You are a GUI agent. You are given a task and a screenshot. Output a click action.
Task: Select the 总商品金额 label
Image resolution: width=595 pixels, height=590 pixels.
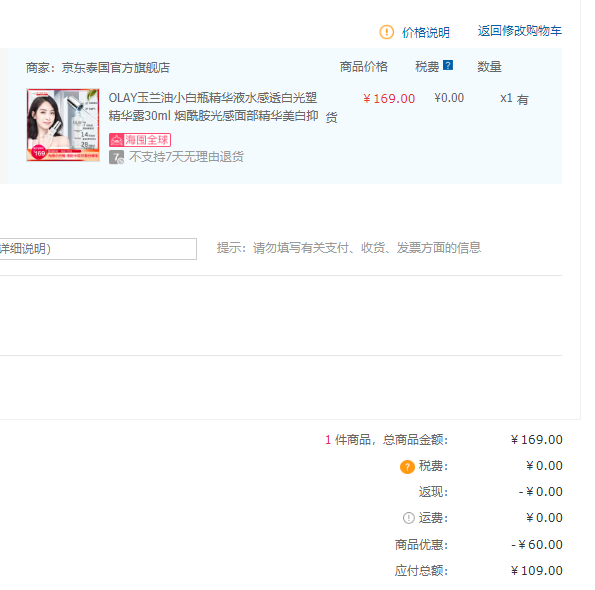click(x=416, y=440)
